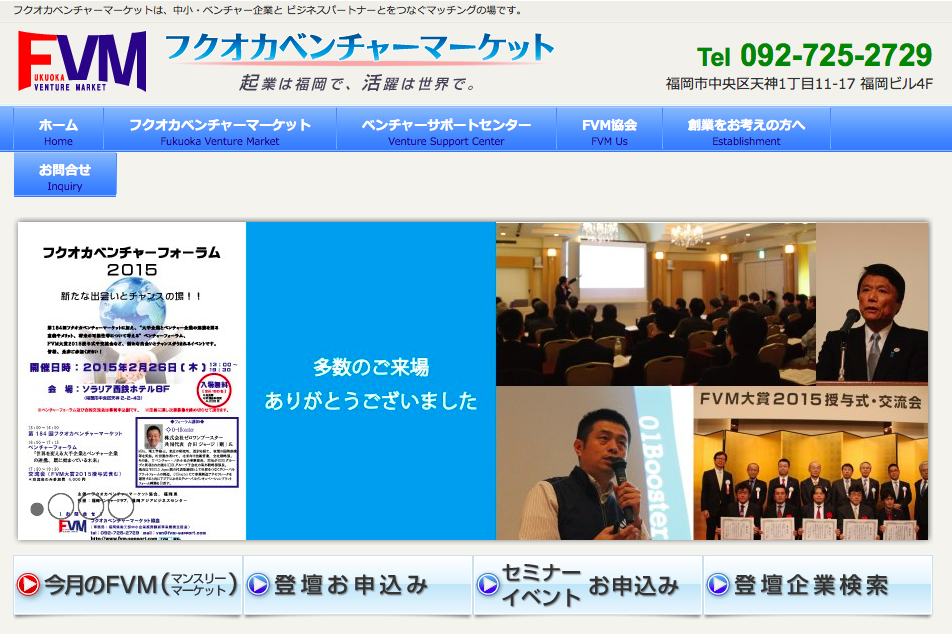
Task: Open the ホーム (Home) menu item
Action: pyautogui.click(x=58, y=129)
